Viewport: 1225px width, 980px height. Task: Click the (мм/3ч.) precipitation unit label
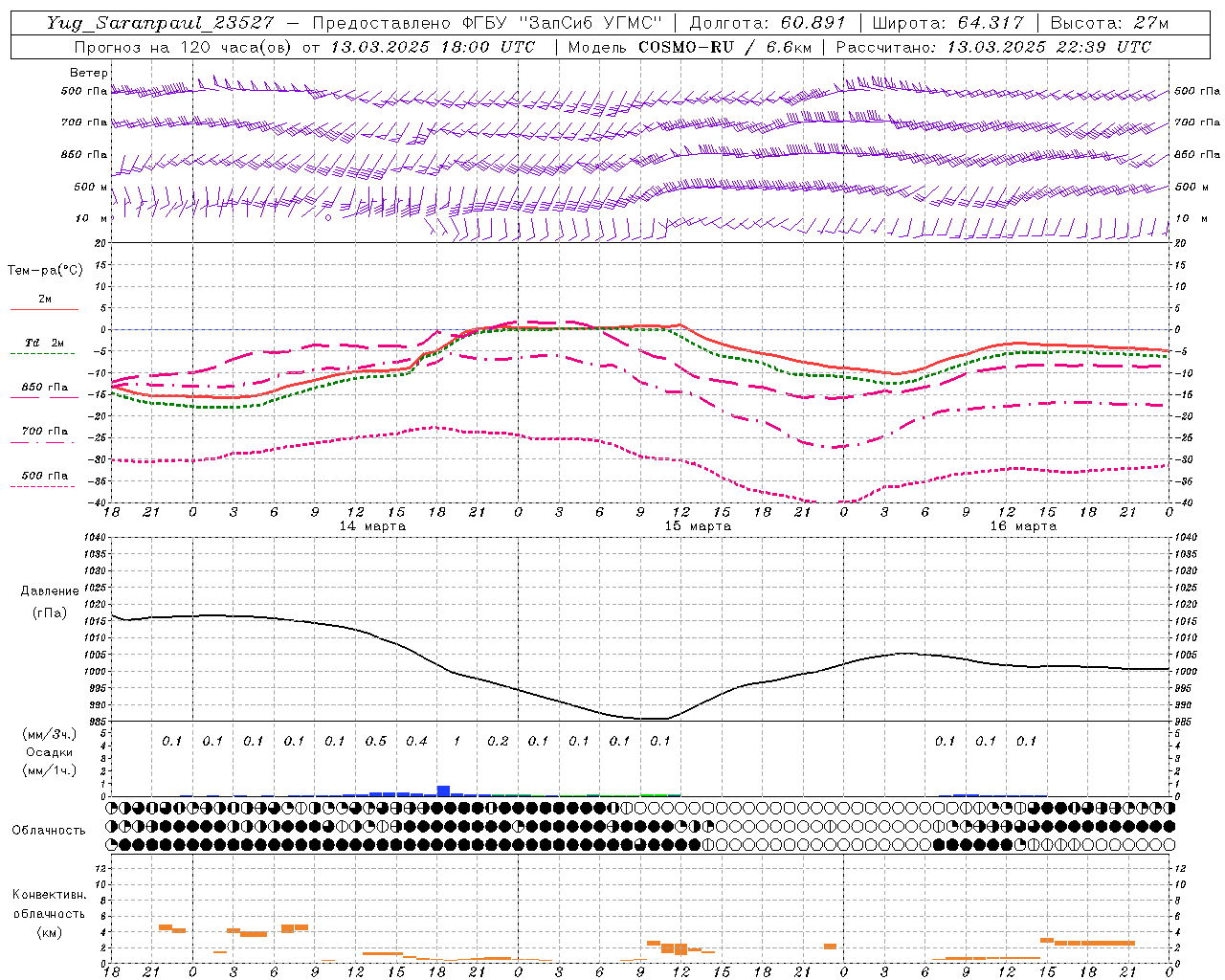(x=49, y=734)
